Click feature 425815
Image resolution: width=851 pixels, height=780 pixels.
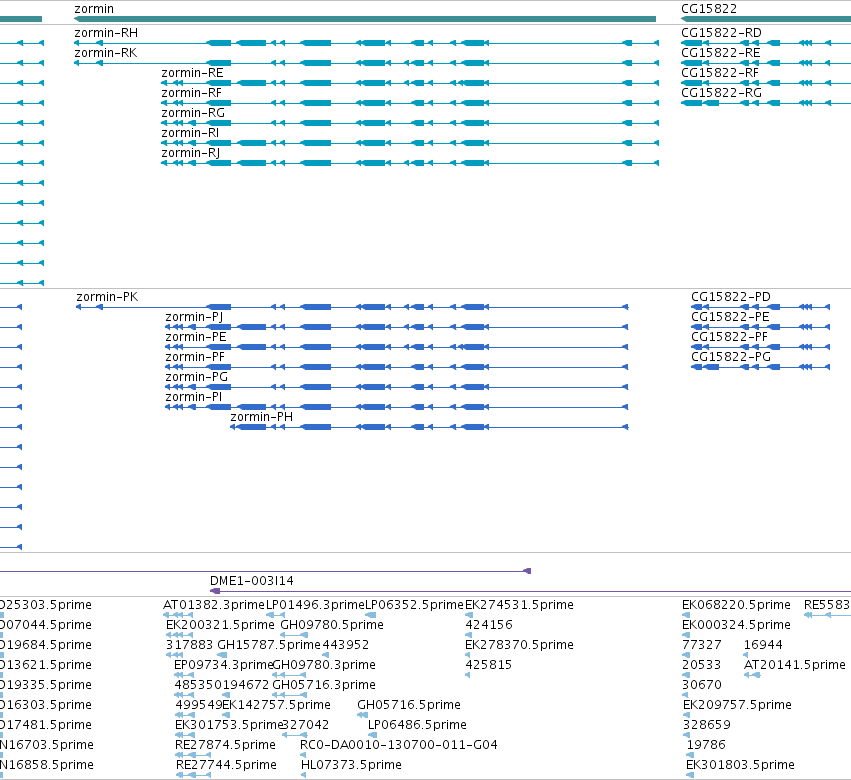[488, 665]
